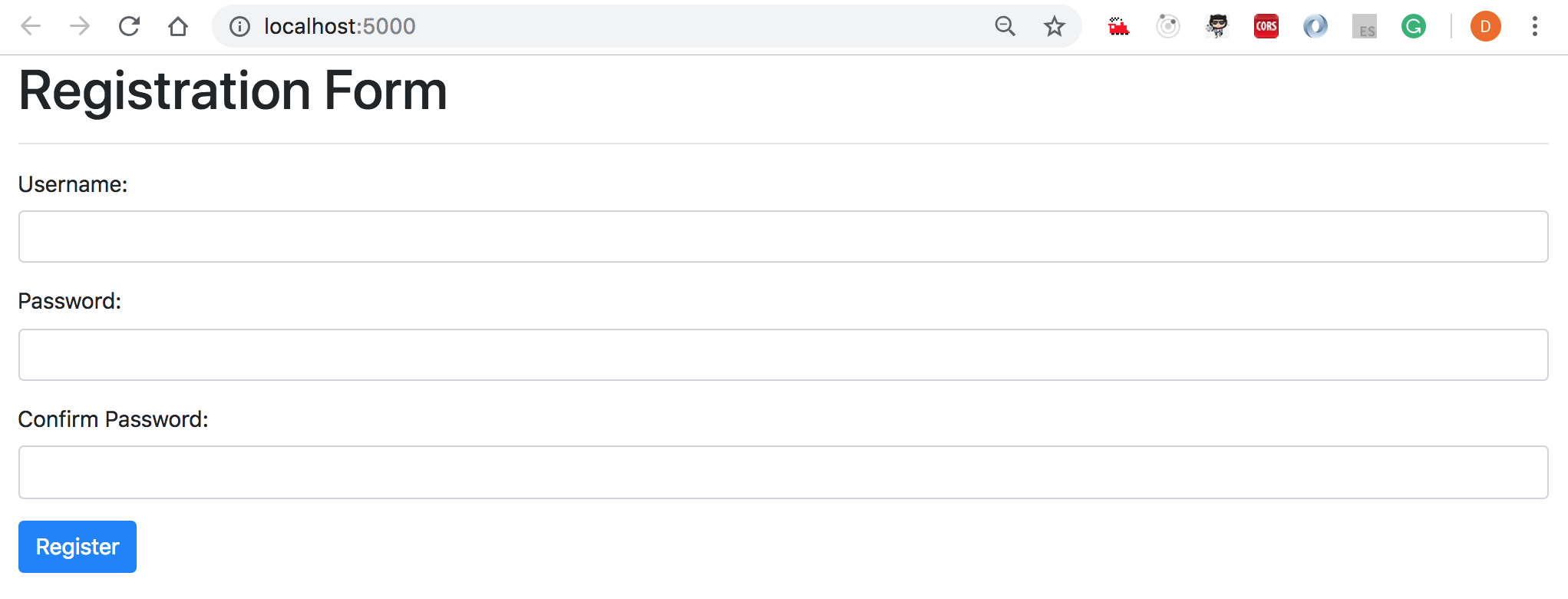Open the Chrome three-dot menu
The height and width of the screenshot is (599, 1568).
coord(1534,26)
